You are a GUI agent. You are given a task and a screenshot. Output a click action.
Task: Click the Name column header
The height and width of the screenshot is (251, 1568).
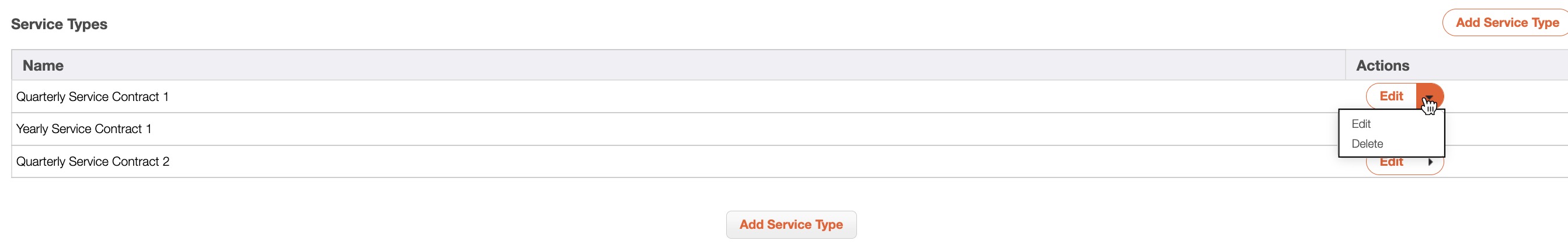click(43, 66)
